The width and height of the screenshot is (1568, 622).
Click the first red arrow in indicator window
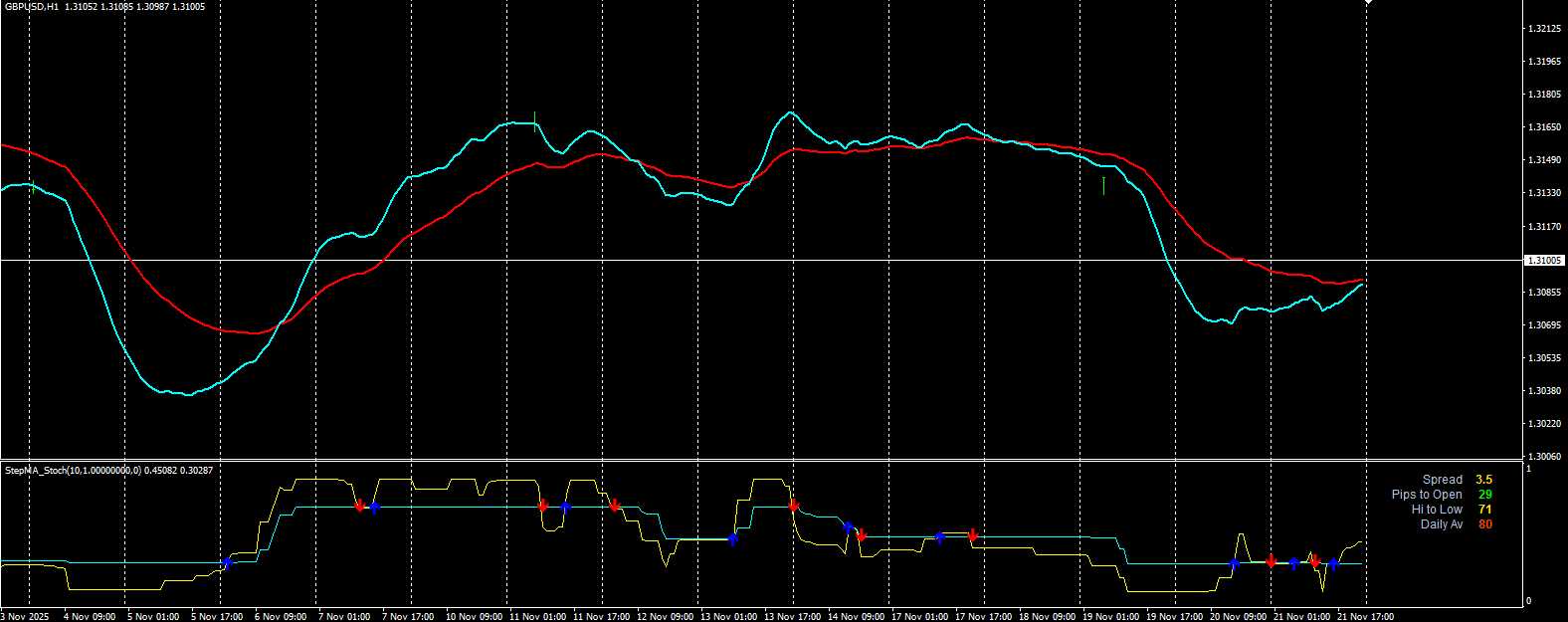click(x=360, y=507)
